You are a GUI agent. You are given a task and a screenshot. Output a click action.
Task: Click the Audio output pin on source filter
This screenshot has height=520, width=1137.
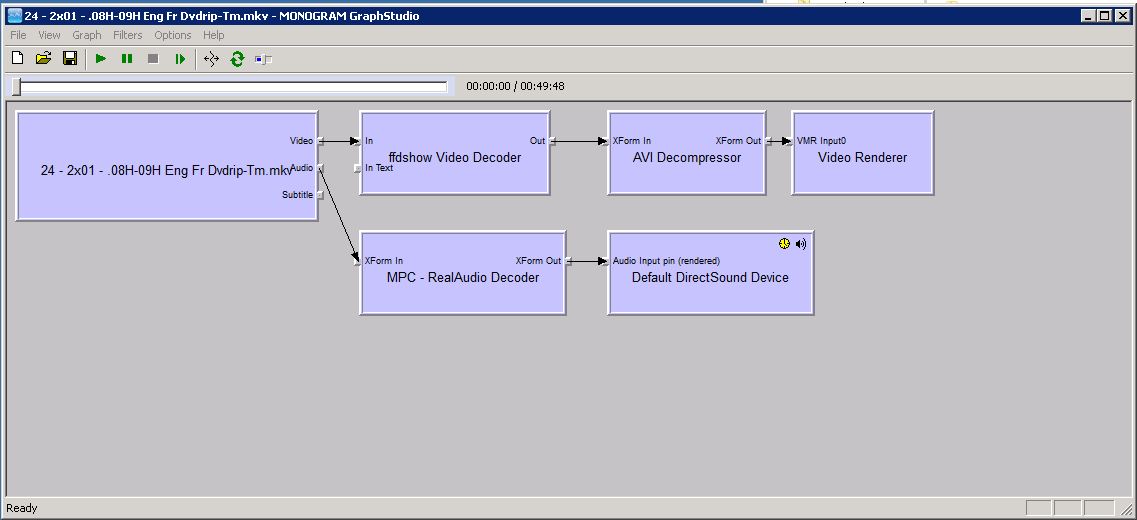(320, 168)
